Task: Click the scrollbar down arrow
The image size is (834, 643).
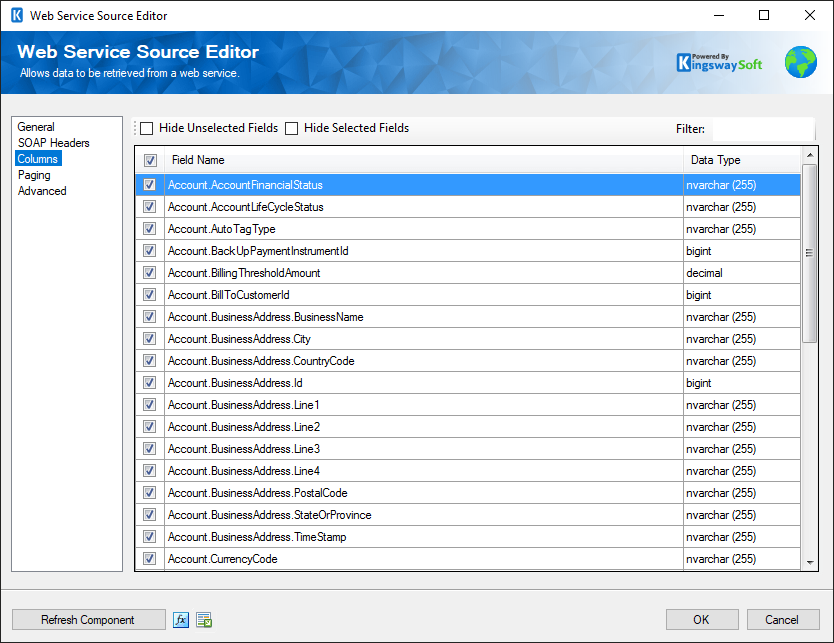Action: (810, 562)
